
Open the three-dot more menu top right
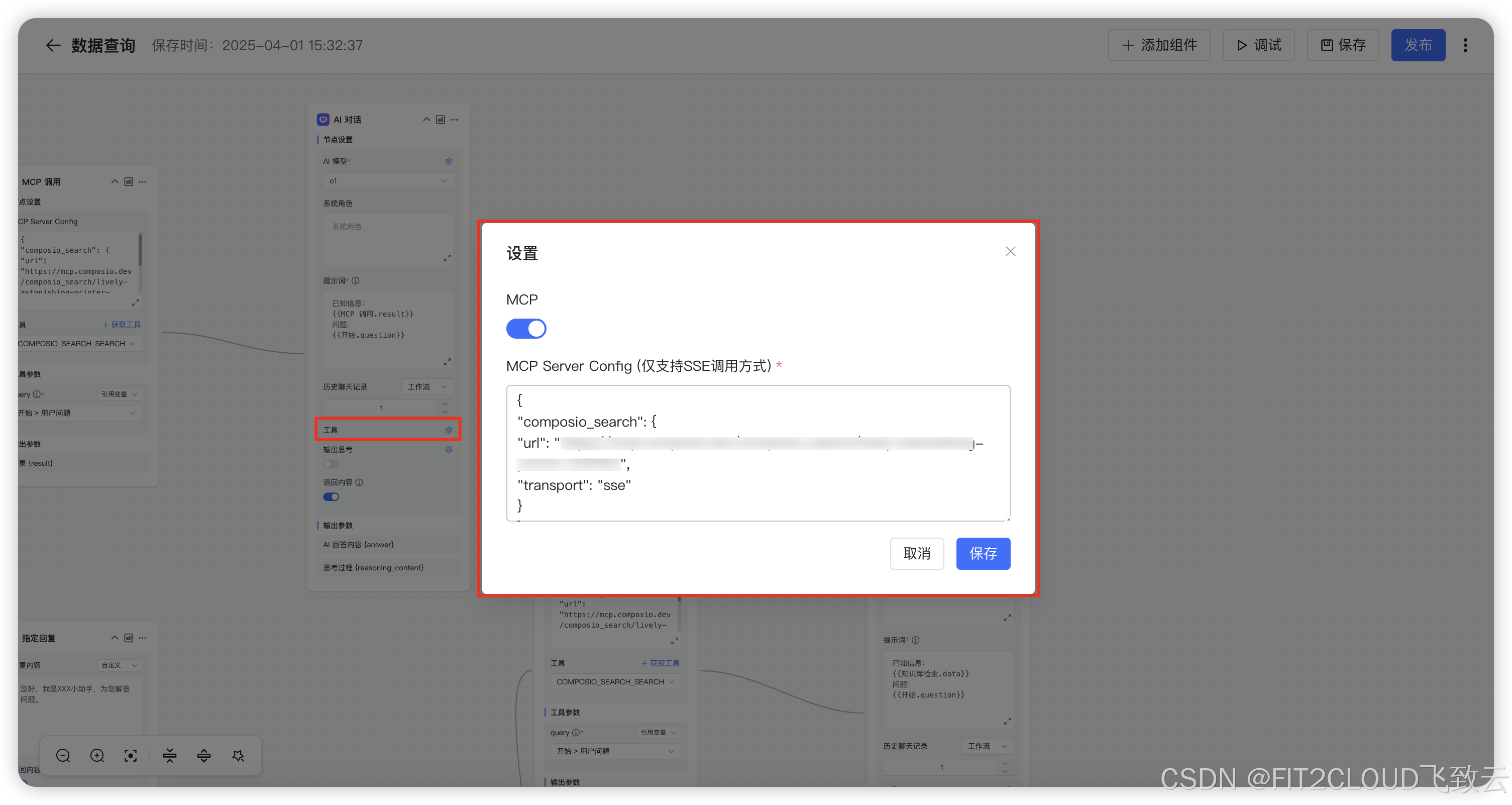click(1466, 45)
